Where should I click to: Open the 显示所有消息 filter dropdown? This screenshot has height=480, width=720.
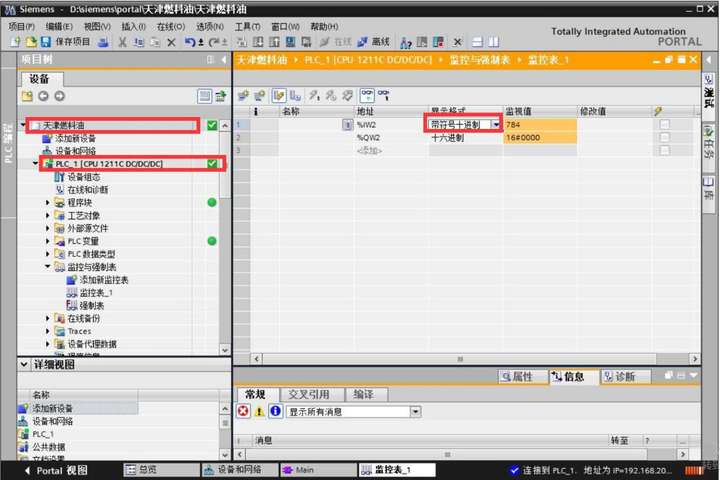coord(415,412)
